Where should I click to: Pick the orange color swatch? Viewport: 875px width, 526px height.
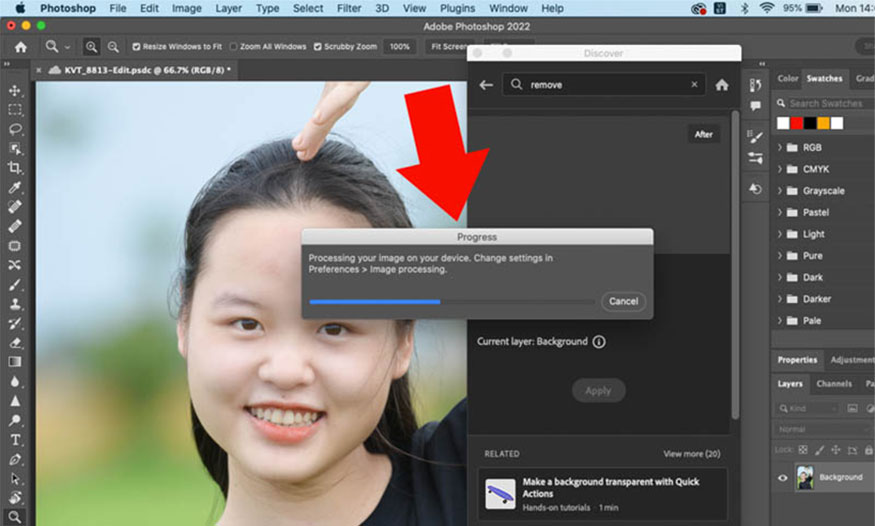click(x=823, y=123)
